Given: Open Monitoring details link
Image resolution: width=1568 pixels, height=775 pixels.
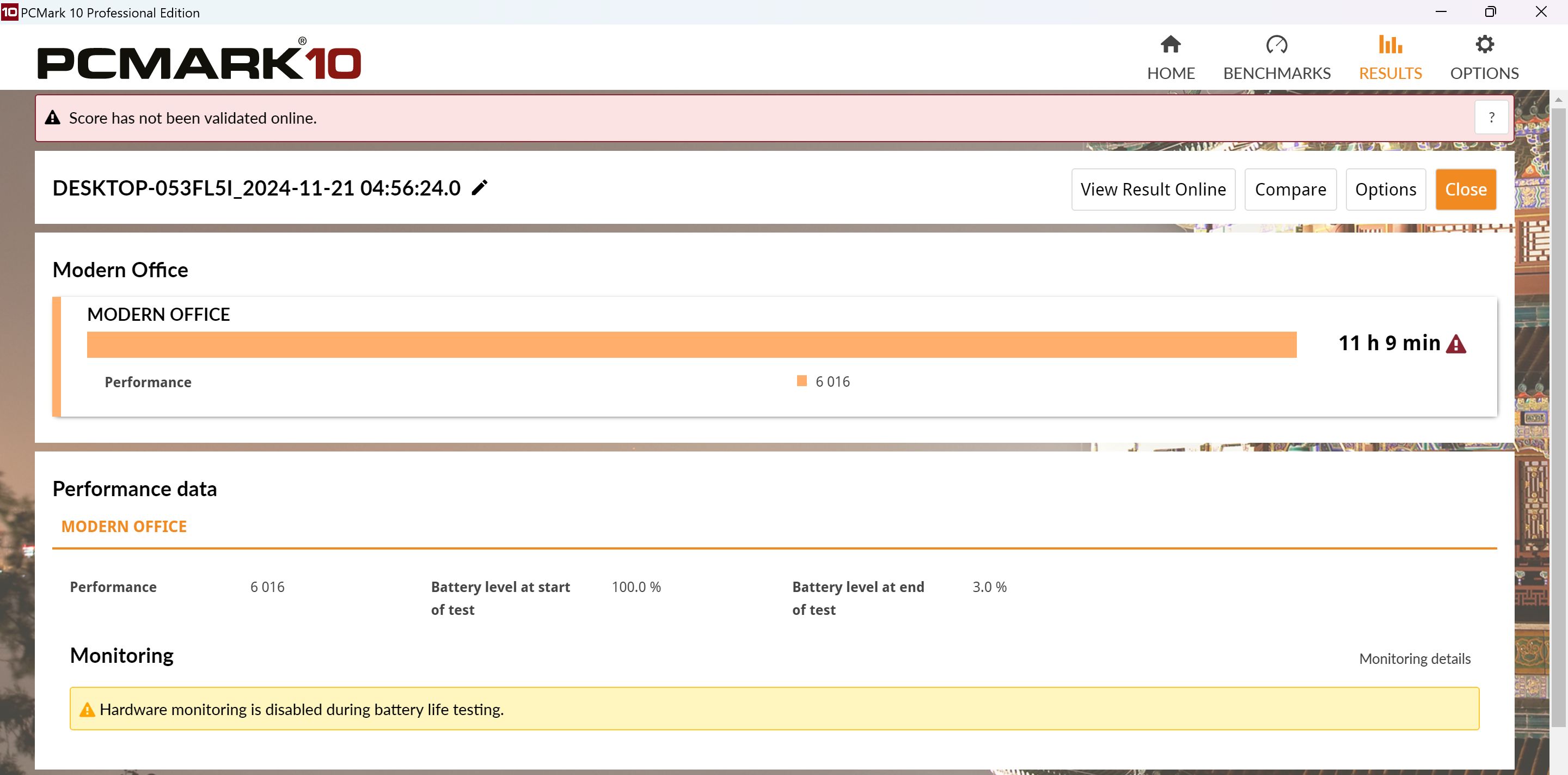Looking at the screenshot, I should 1414,658.
